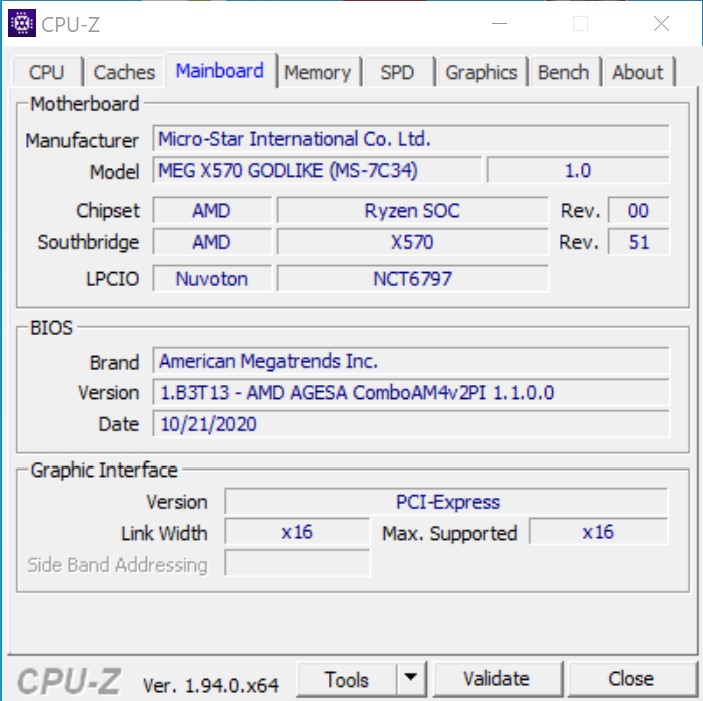
Task: Open the Bench tab
Action: coord(563,72)
